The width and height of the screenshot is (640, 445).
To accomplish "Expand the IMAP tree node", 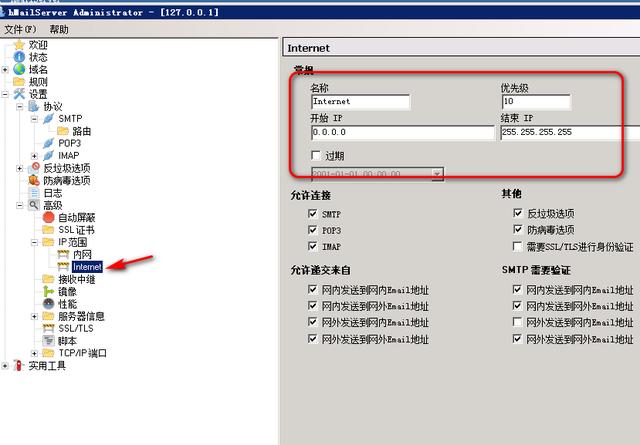I will 34,156.
